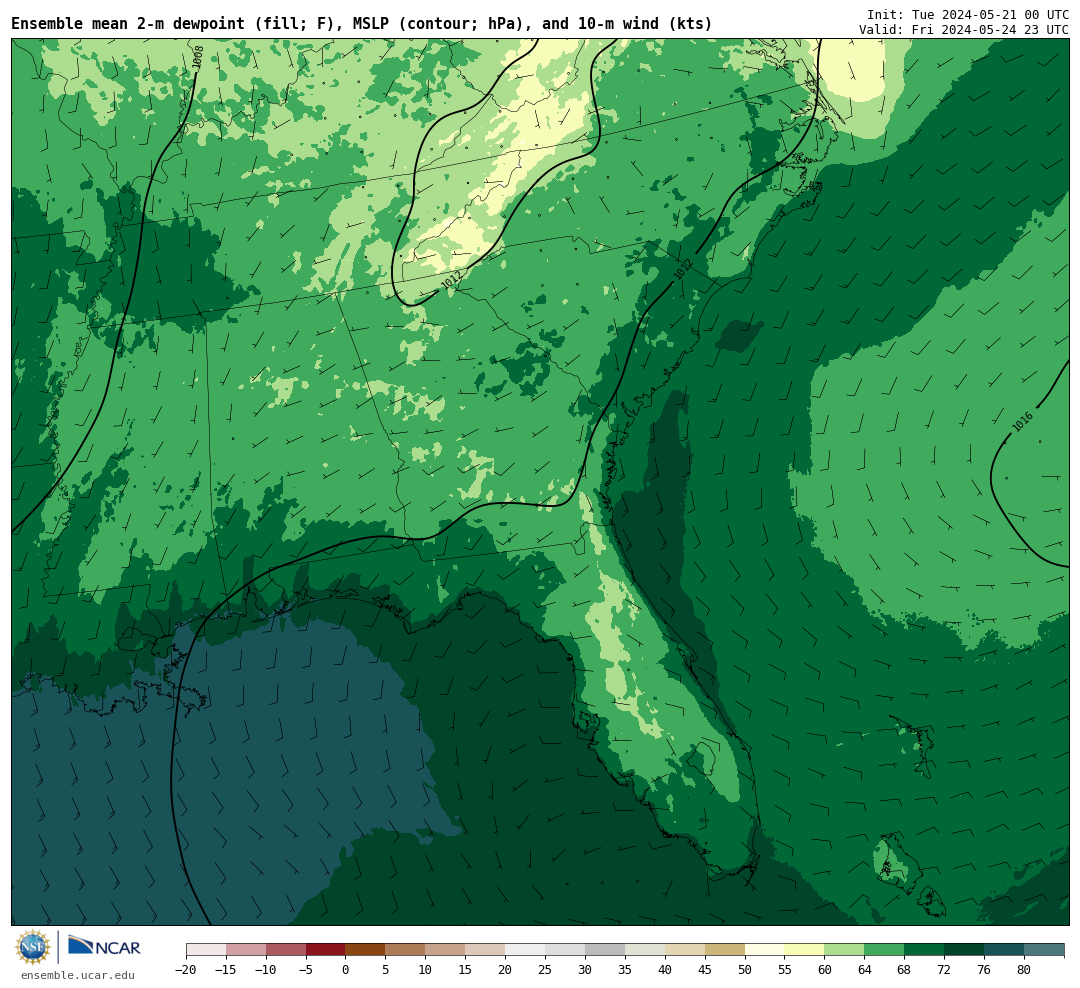Click the colorbar tick label 20

click(506, 969)
